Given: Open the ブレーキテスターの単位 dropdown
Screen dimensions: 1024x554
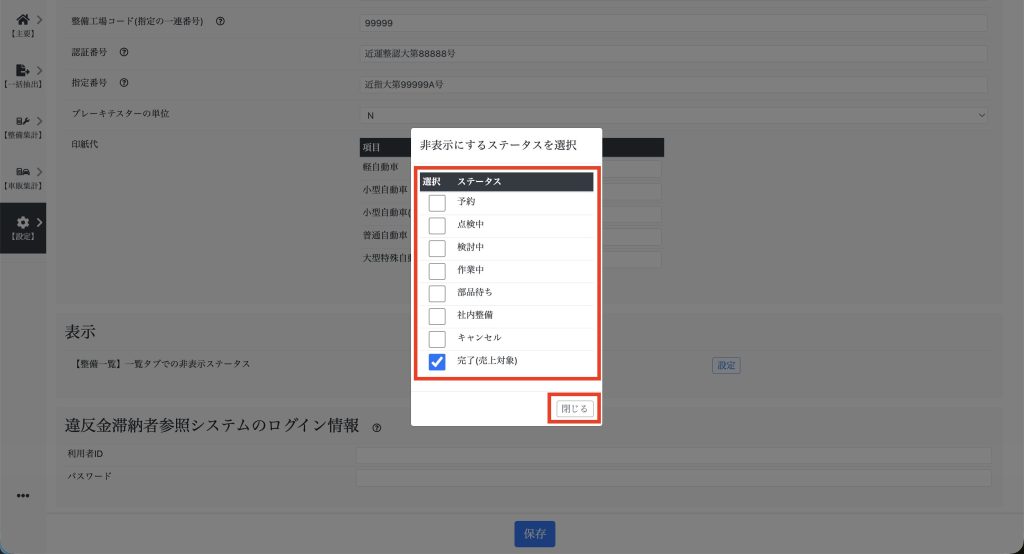Looking at the screenshot, I should (x=673, y=115).
